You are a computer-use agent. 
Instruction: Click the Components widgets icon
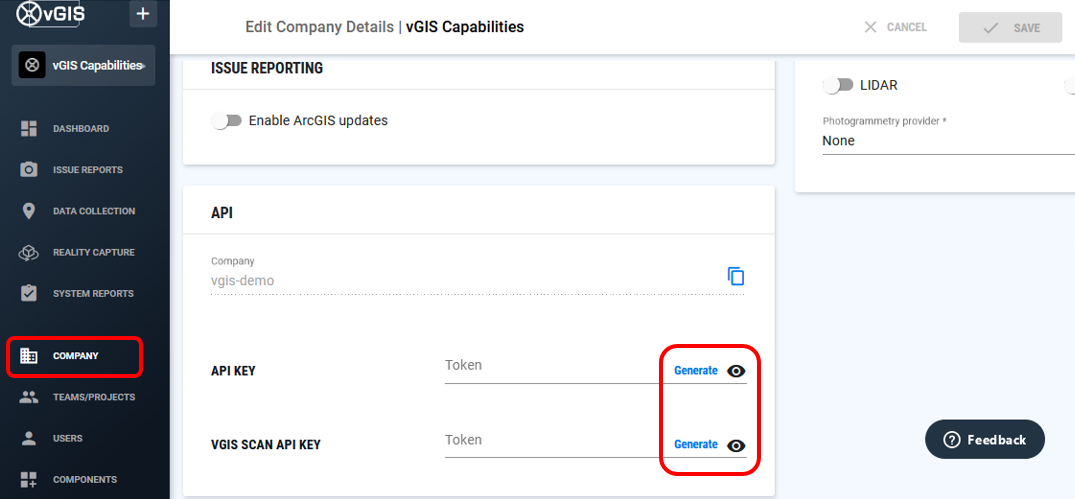(29, 480)
